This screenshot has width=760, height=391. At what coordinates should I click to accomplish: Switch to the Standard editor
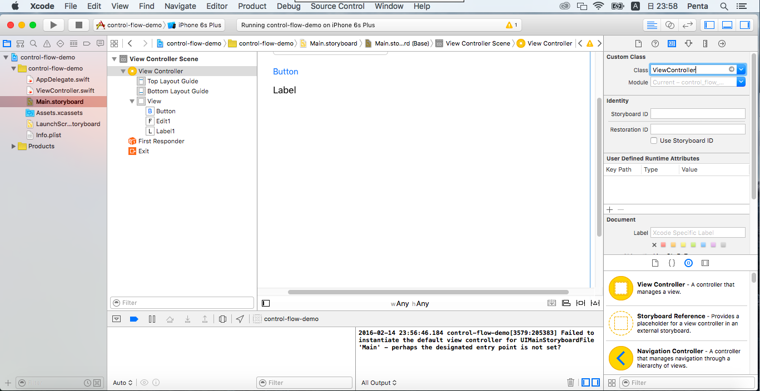(652, 25)
